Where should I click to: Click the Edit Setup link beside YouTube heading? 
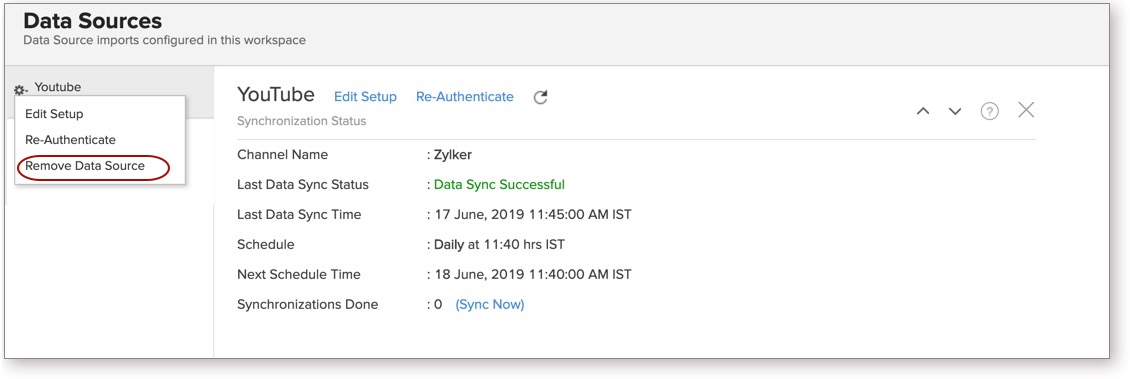[365, 97]
